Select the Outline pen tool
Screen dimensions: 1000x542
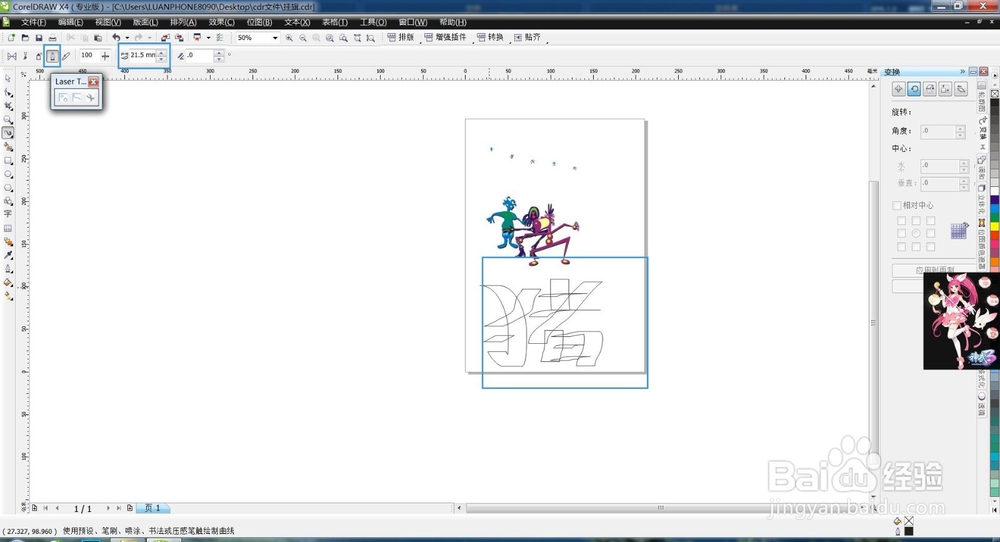[8, 268]
